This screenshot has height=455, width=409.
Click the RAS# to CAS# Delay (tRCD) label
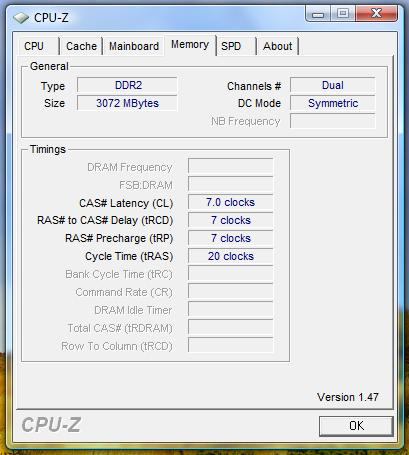tap(105, 221)
